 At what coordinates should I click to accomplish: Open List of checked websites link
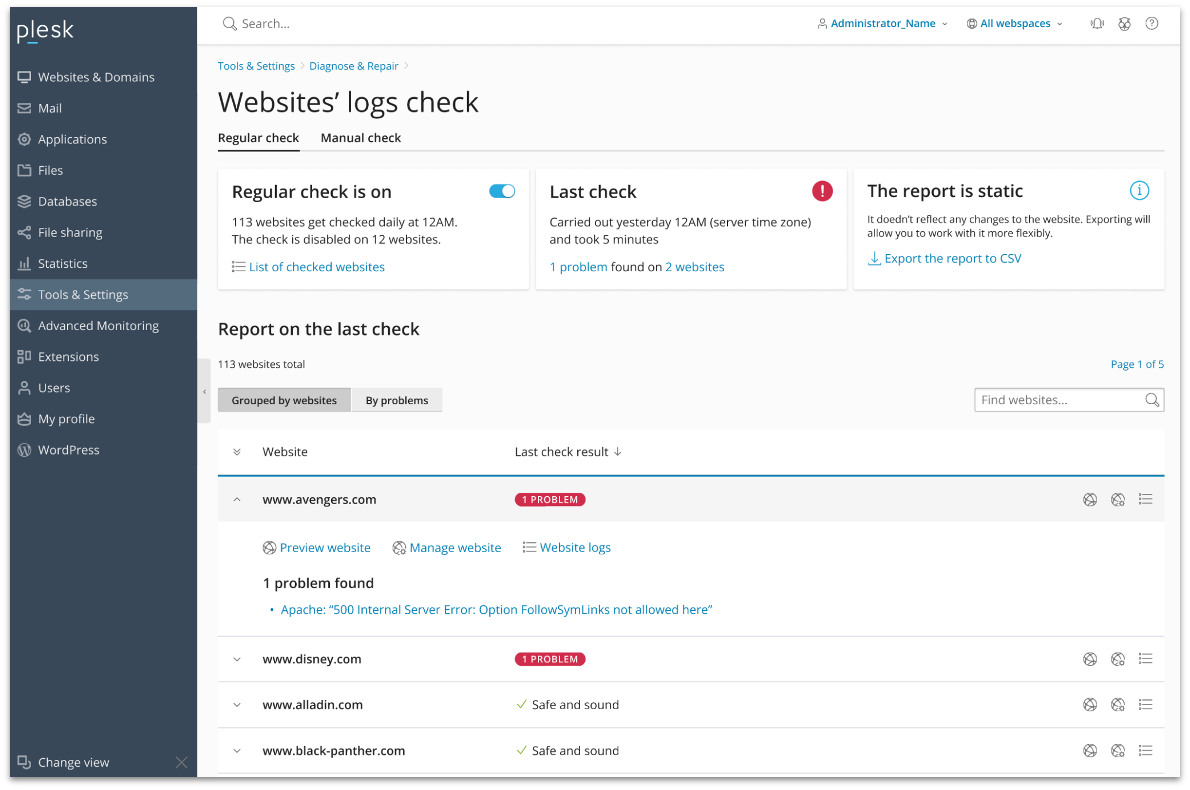(316, 267)
